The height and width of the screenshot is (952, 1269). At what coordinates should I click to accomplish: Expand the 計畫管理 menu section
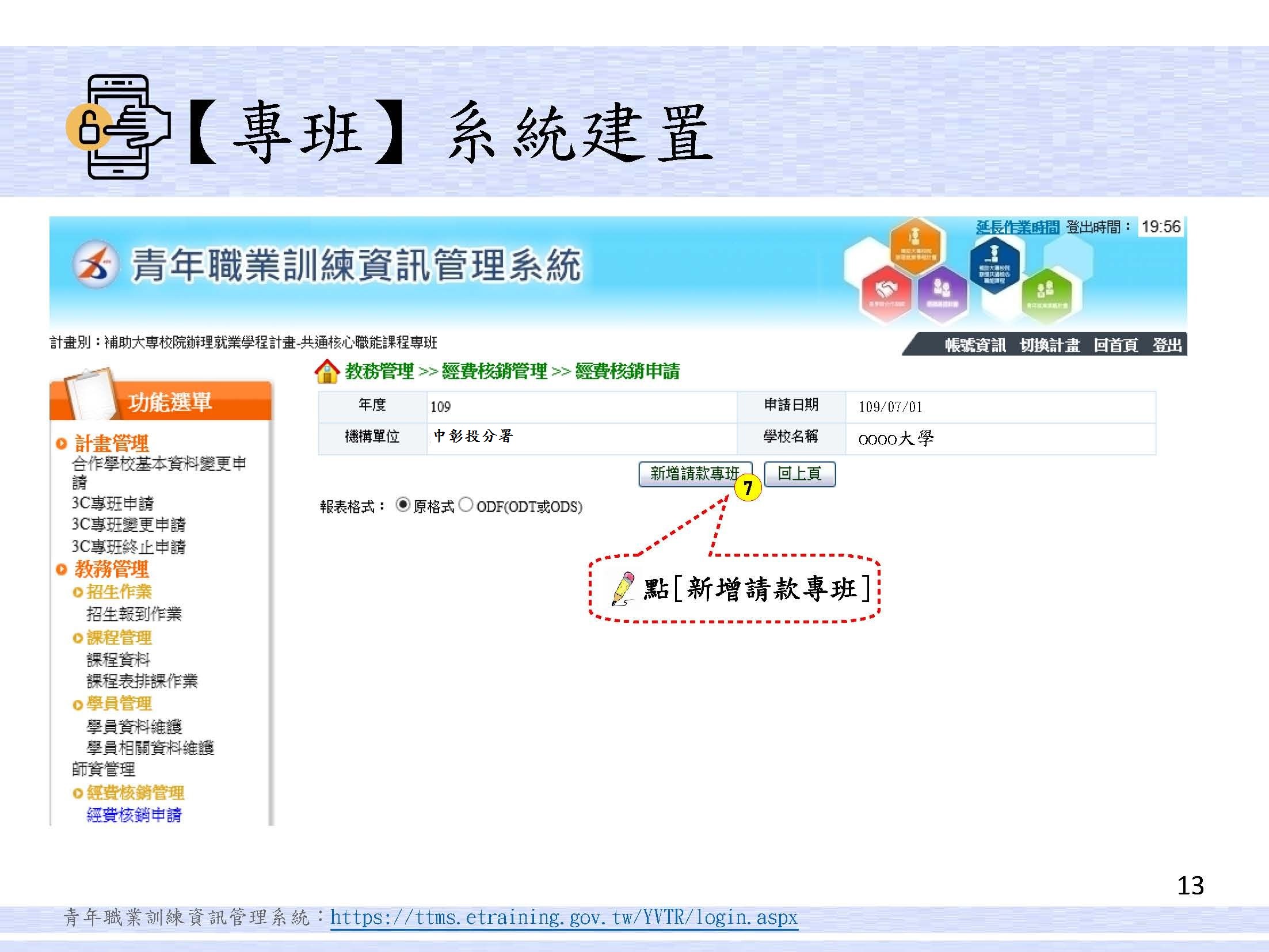[x=111, y=443]
